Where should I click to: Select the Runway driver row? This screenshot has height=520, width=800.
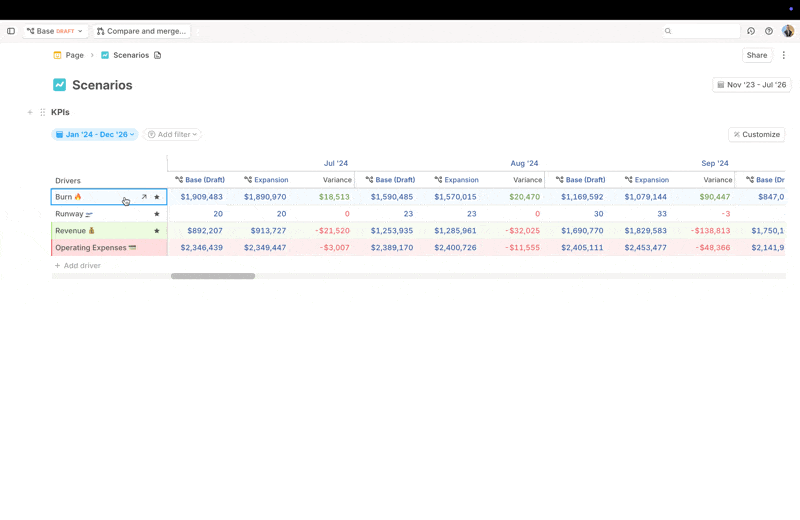(x=109, y=214)
